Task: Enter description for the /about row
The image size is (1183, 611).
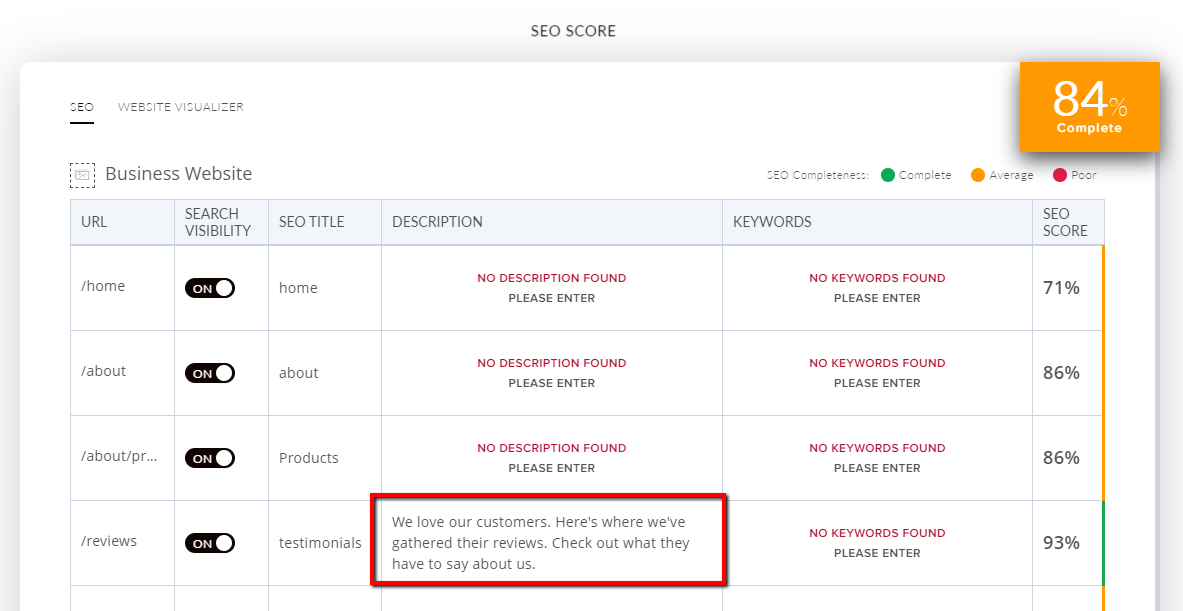Action: [x=552, y=373]
